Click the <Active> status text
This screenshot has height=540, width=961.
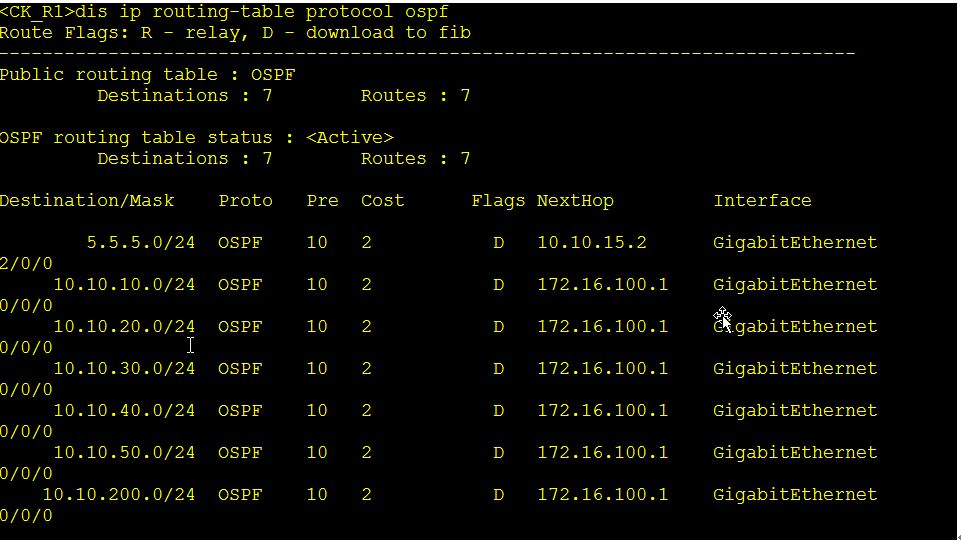[x=349, y=138]
